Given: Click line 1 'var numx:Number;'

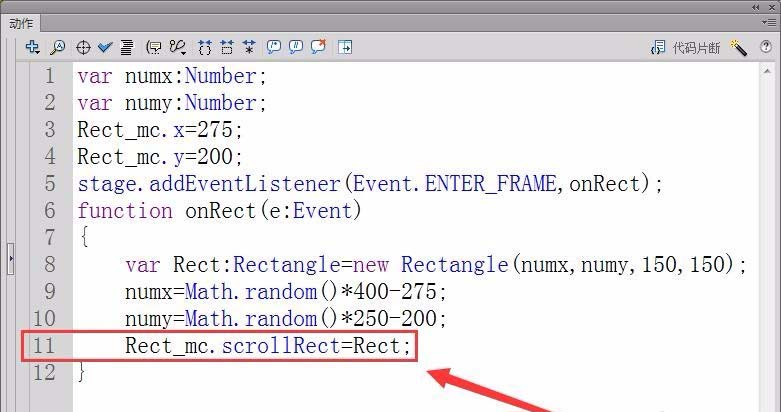Looking at the screenshot, I should click(172, 76).
